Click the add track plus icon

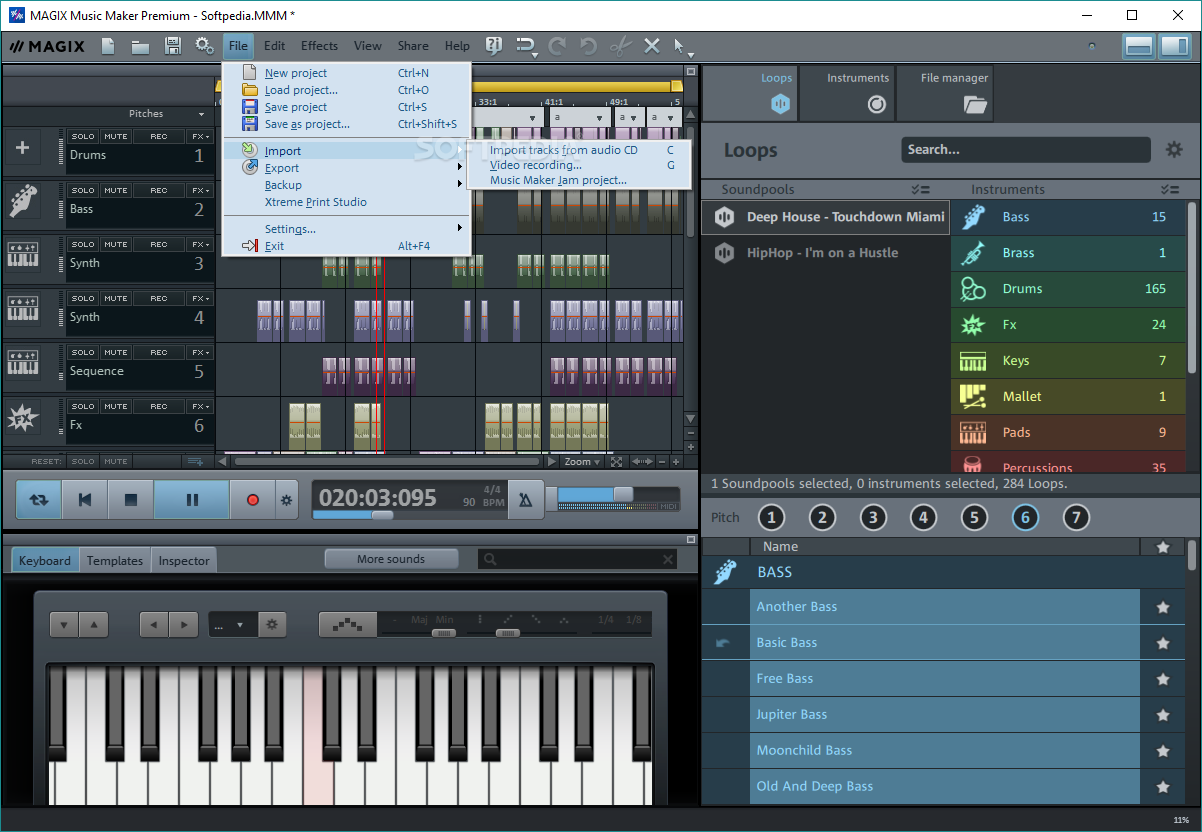[23, 148]
